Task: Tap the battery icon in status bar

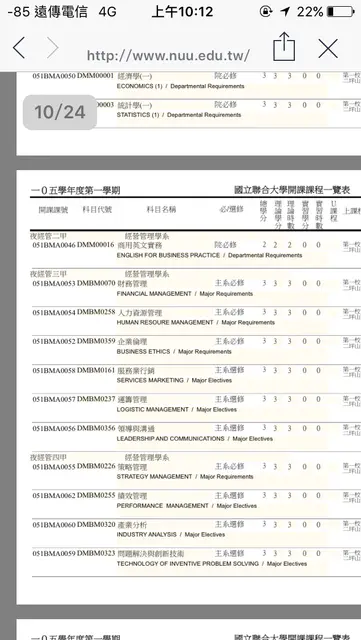Action: click(341, 11)
